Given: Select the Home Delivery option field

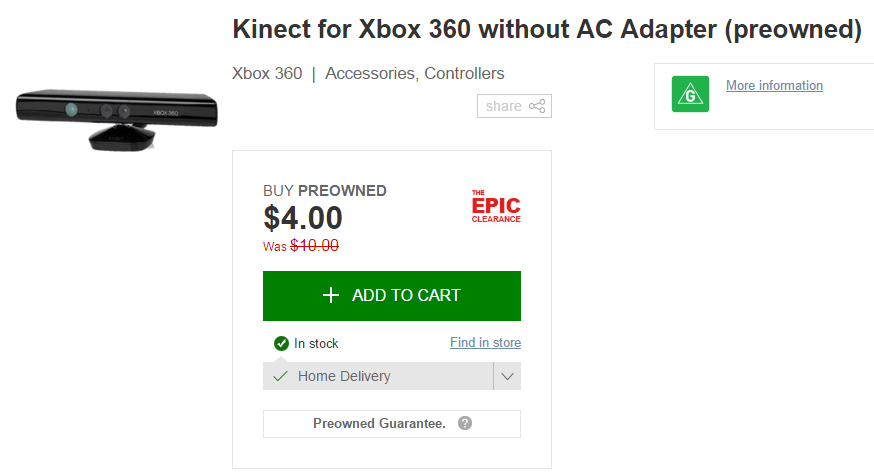Looking at the screenshot, I should pyautogui.click(x=378, y=376).
